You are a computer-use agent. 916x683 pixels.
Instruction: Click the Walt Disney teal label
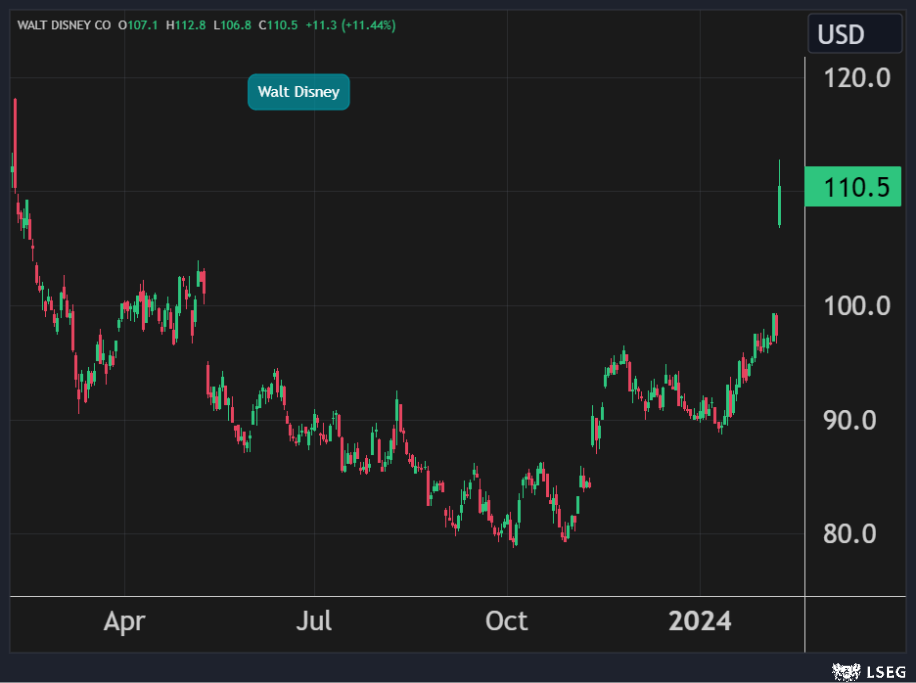click(298, 93)
